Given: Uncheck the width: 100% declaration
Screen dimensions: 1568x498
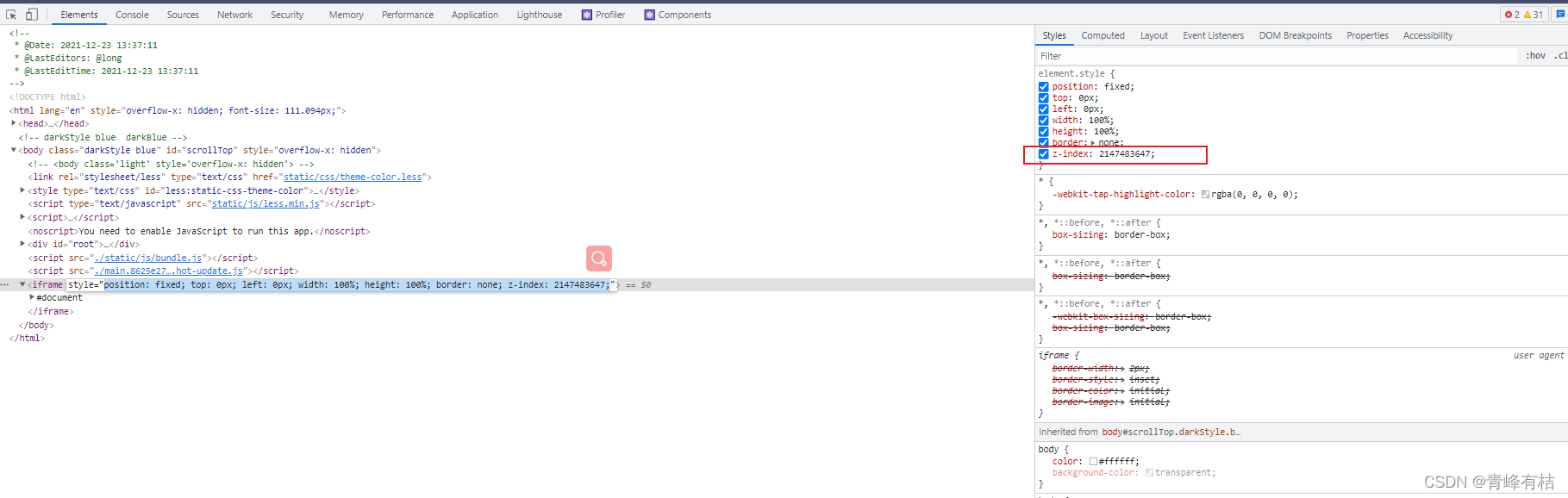Looking at the screenshot, I should pos(1044,121).
